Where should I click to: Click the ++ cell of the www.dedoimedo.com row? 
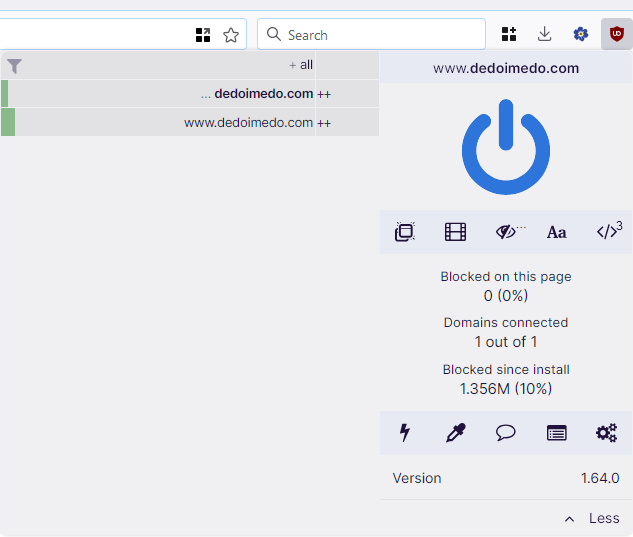tap(347, 122)
